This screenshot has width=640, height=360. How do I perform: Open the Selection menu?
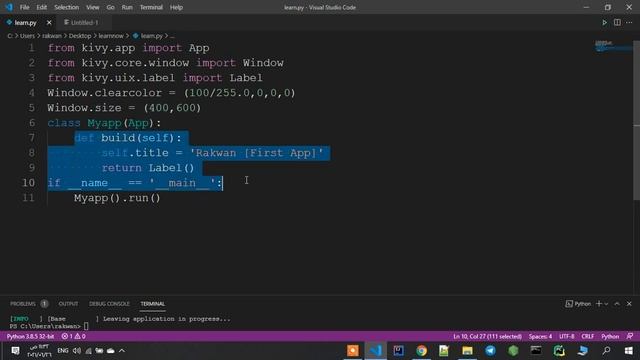[67, 7]
